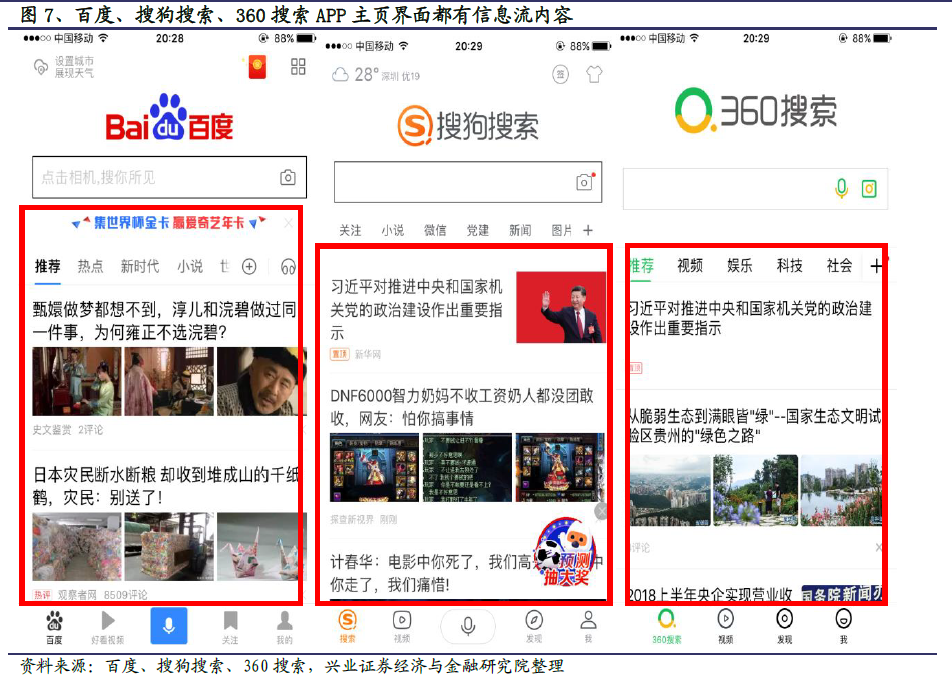Image resolution: width=952 pixels, height=682 pixels.
Task: Click the Baidu search input field
Action: pos(155,178)
